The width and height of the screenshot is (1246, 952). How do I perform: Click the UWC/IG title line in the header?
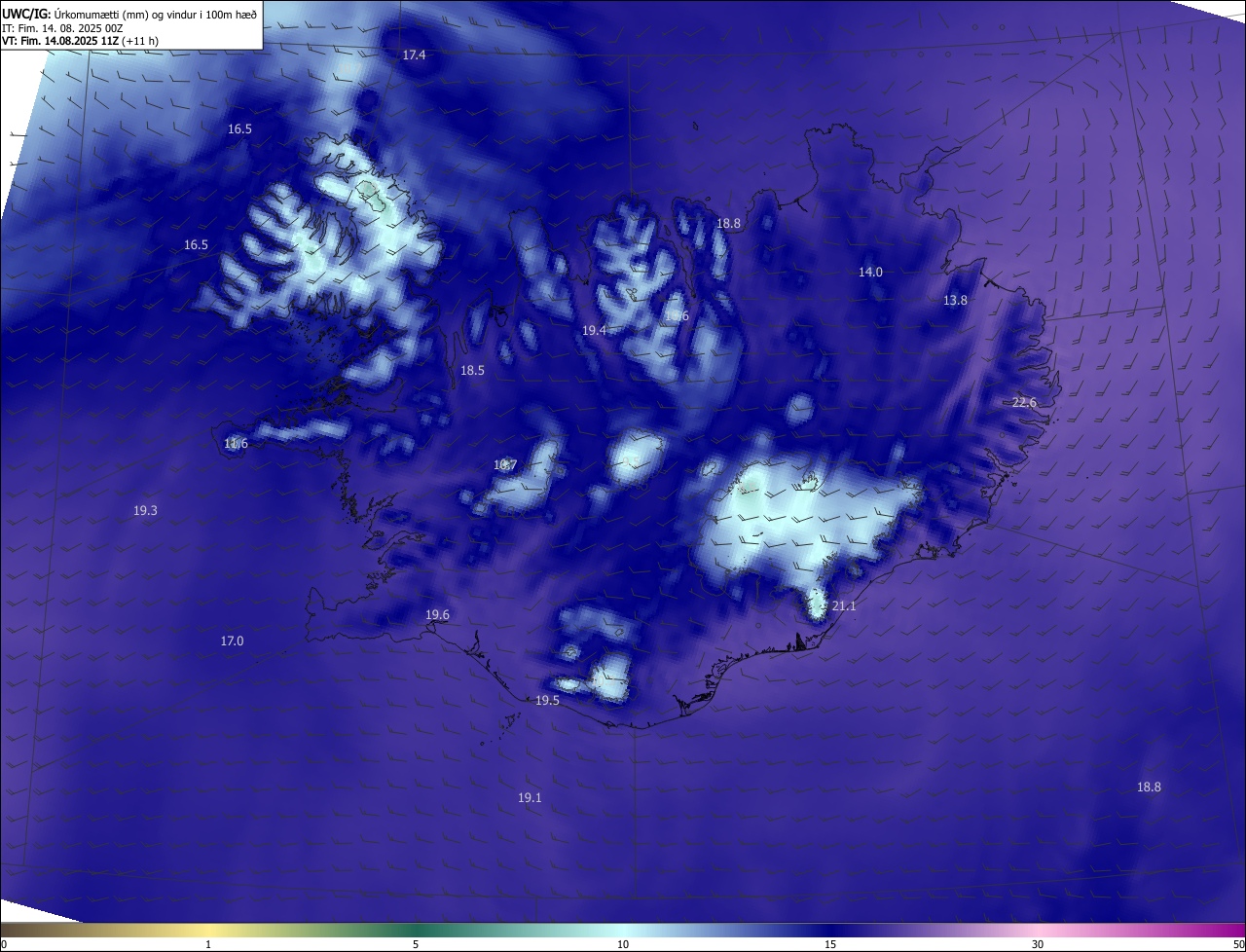[x=129, y=14]
